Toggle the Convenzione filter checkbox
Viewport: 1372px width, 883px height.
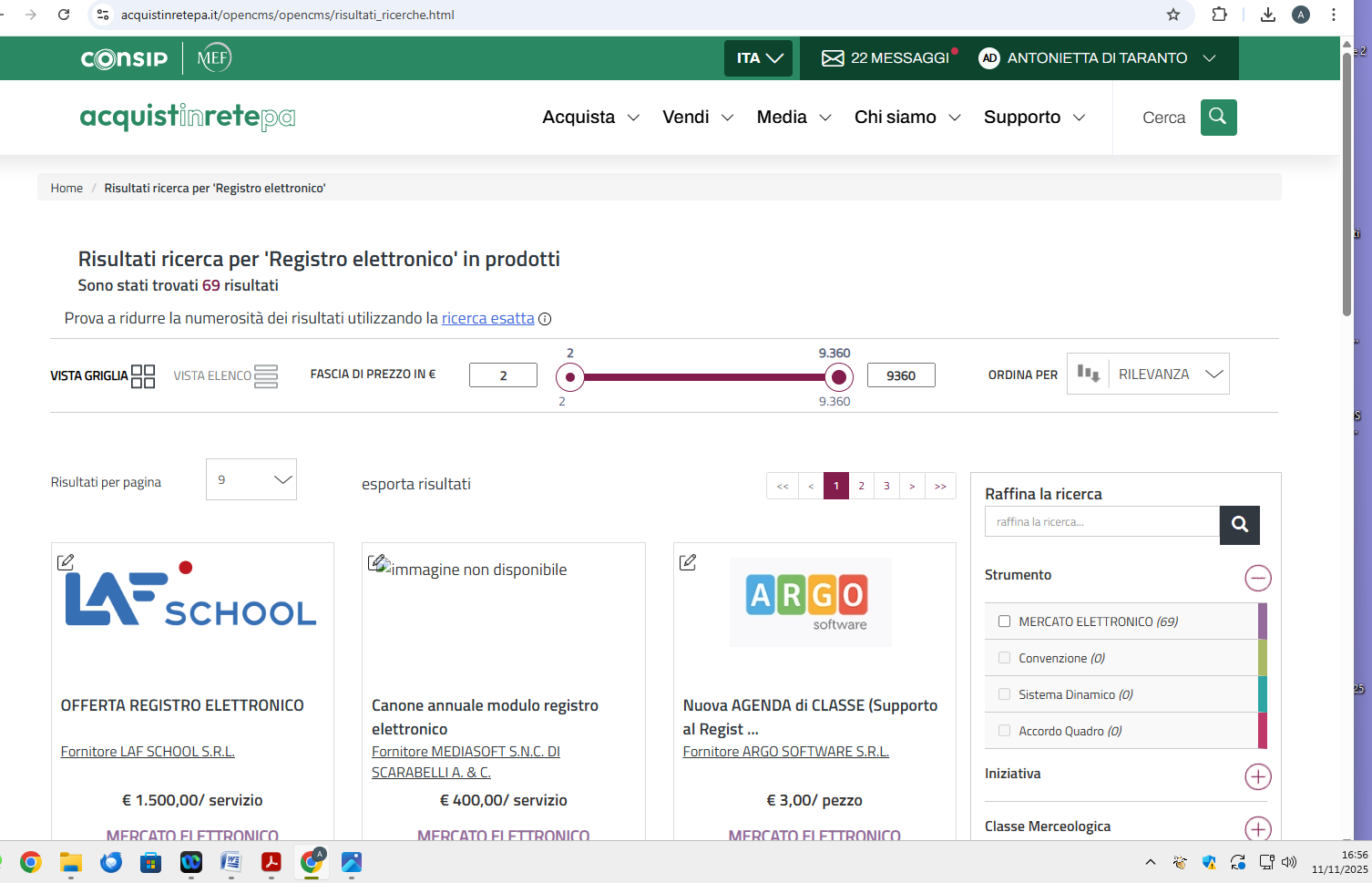[1004, 658]
